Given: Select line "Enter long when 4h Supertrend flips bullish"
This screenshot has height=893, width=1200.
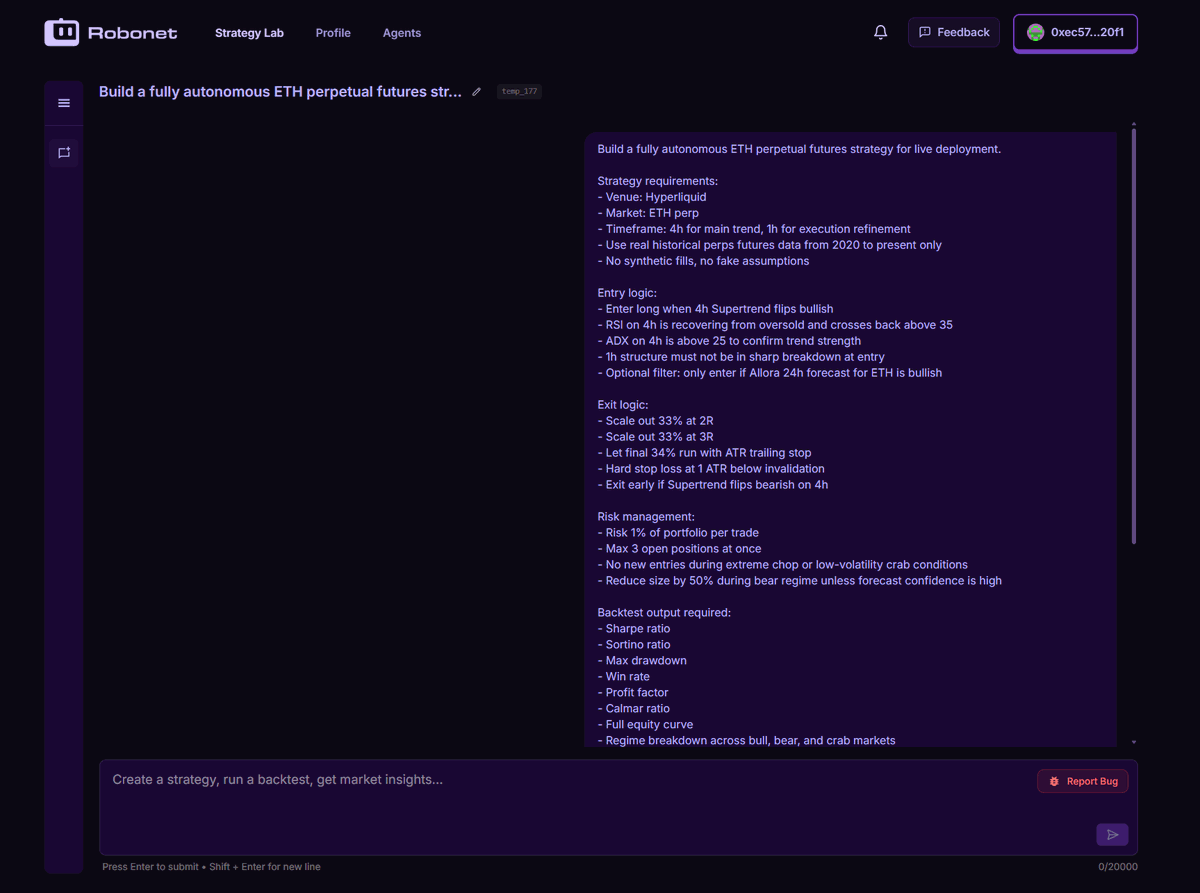Looking at the screenshot, I should [715, 309].
